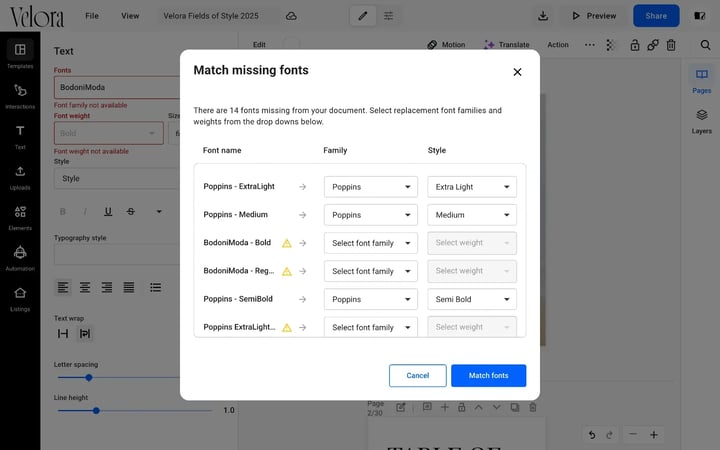Image resolution: width=720 pixels, height=450 pixels.
Task: Click the move page up chevron
Action: pos(478,407)
